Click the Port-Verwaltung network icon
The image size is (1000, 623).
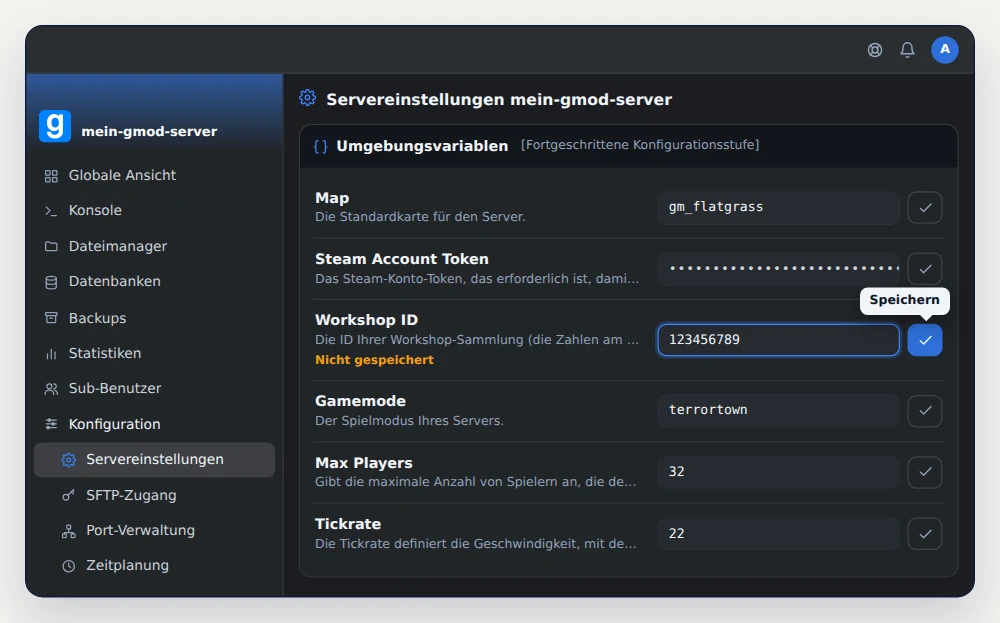(68, 531)
